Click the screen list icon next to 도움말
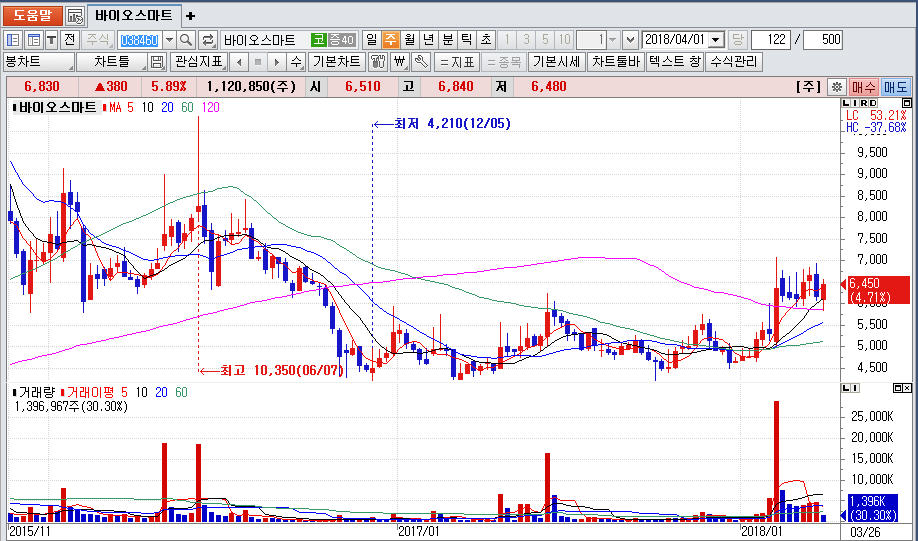The height and width of the screenshot is (541, 918). click(x=75, y=16)
